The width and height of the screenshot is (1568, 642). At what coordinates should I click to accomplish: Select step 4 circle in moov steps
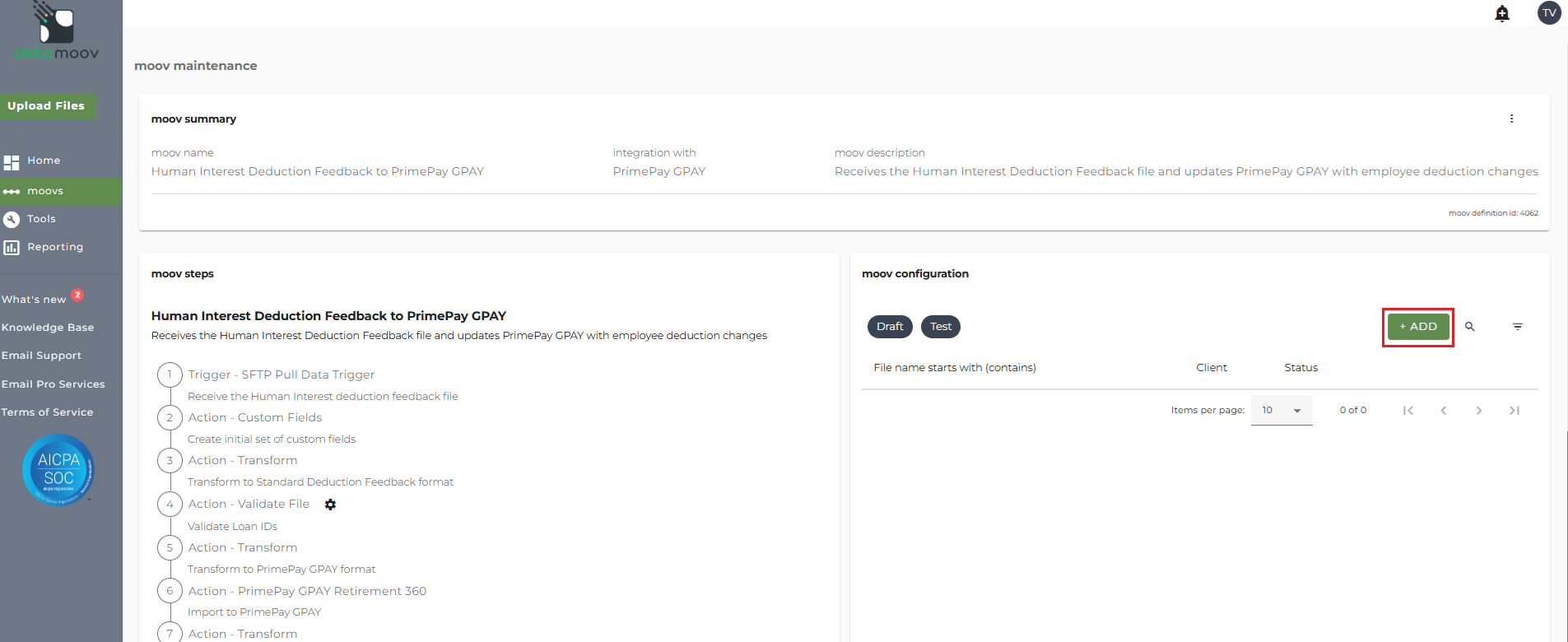point(170,504)
